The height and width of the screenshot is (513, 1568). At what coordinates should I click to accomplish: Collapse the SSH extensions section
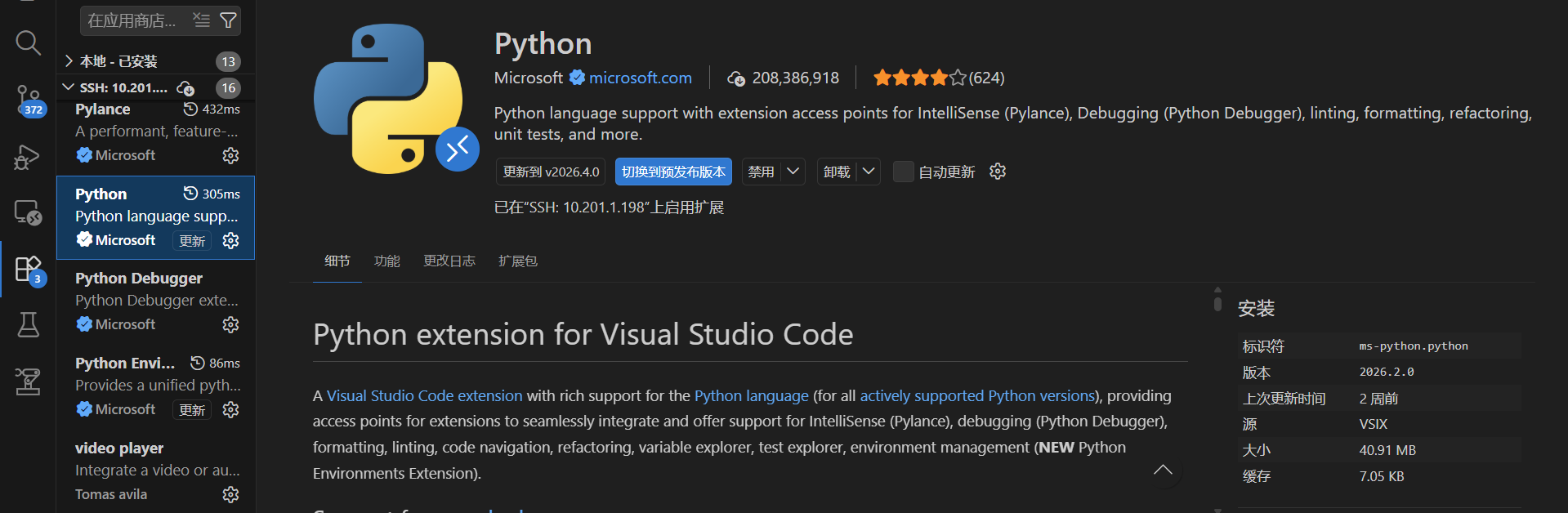point(69,87)
